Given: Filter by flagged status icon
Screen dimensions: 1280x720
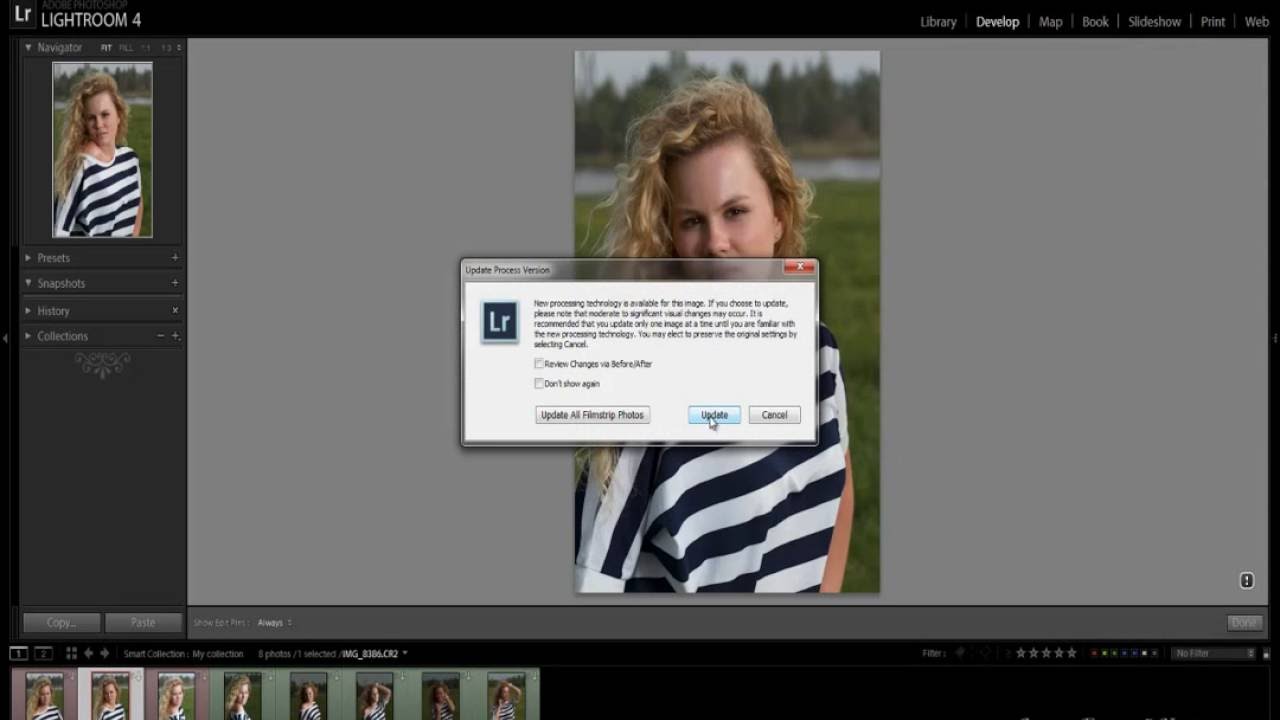Looking at the screenshot, I should click(961, 653).
